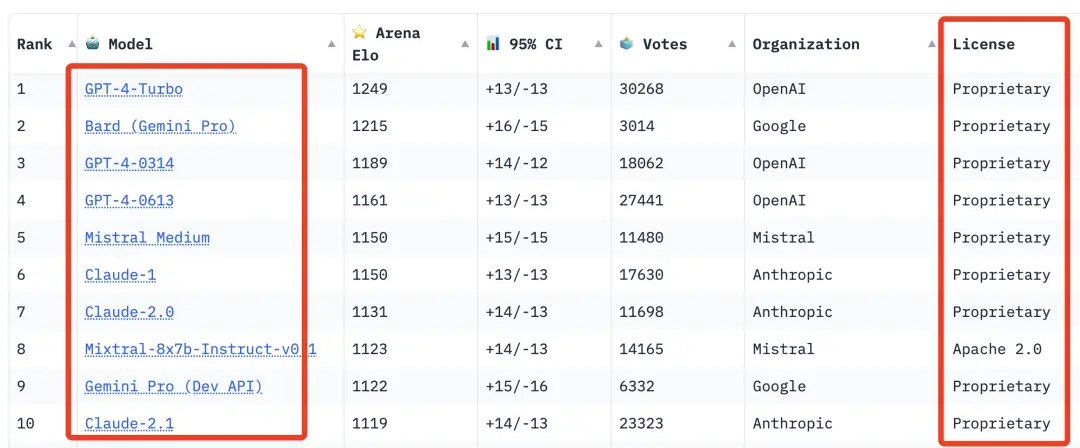Follow the GPT-4-0314 link
This screenshot has width=1080, height=448.
pos(129,163)
